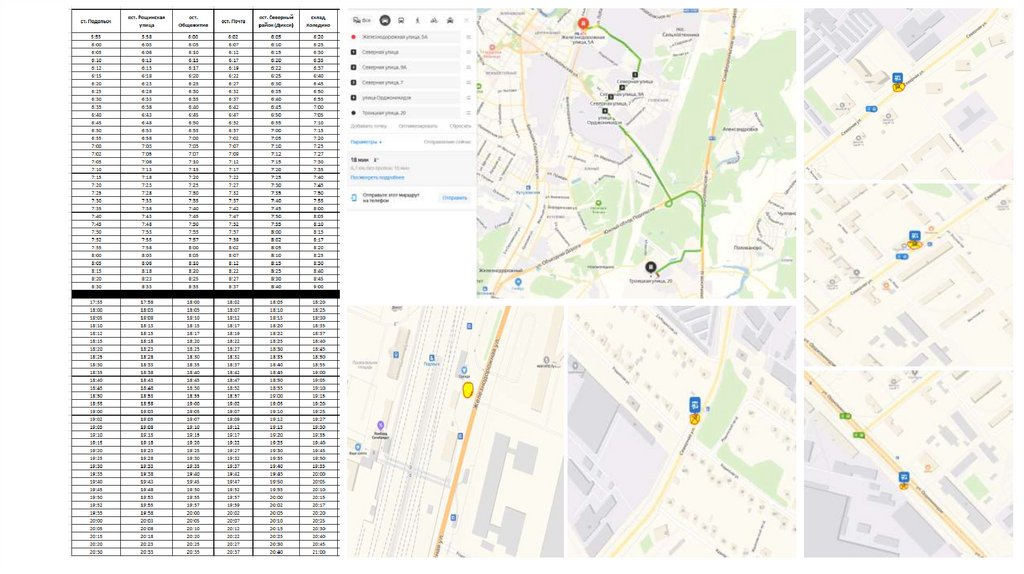This screenshot has width=1024, height=574.
Task: Open the 'Посмотреть подробнее' link
Action: point(379,176)
